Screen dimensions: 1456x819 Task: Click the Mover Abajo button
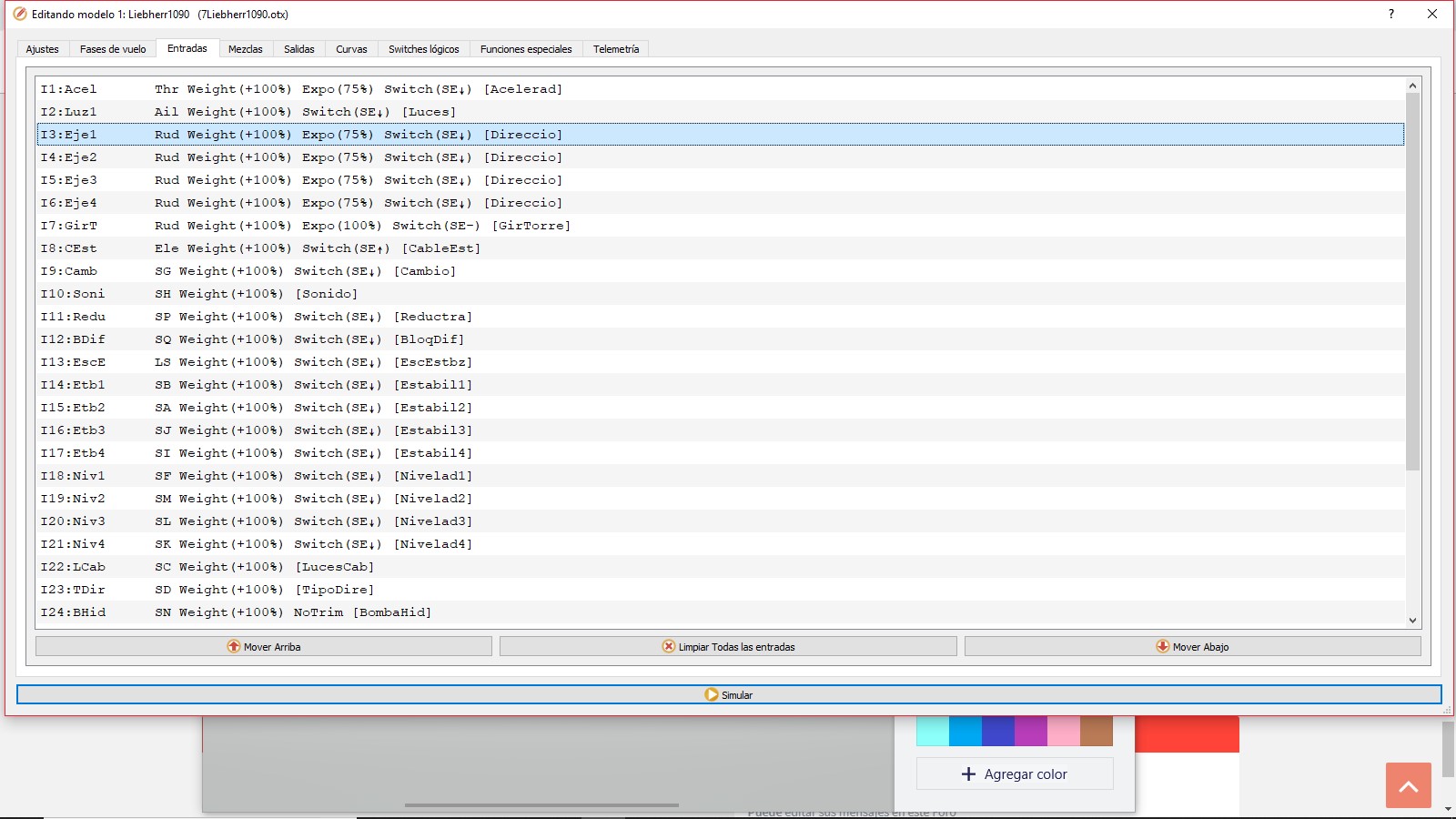pos(1192,646)
